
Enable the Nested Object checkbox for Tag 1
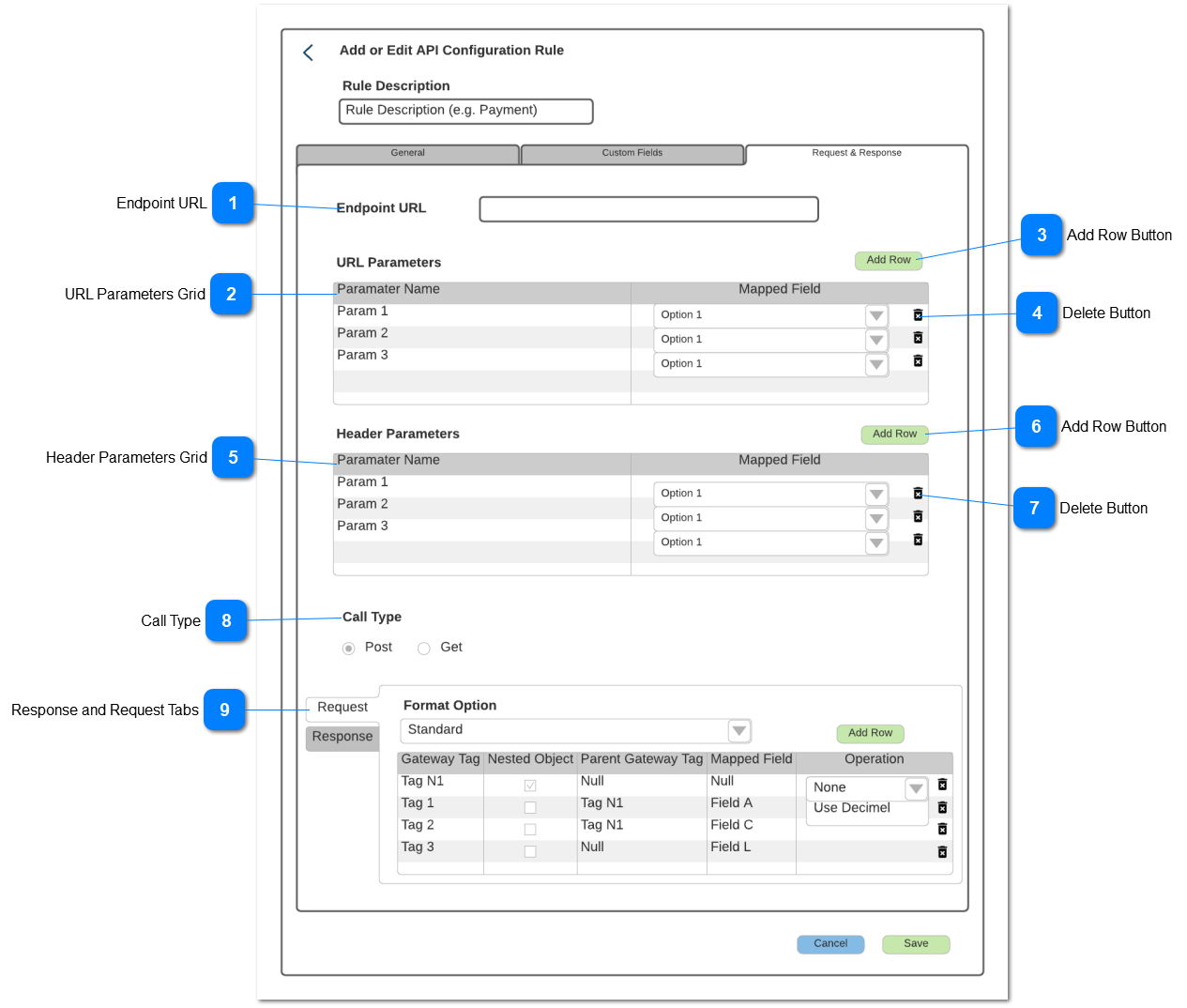[x=530, y=807]
